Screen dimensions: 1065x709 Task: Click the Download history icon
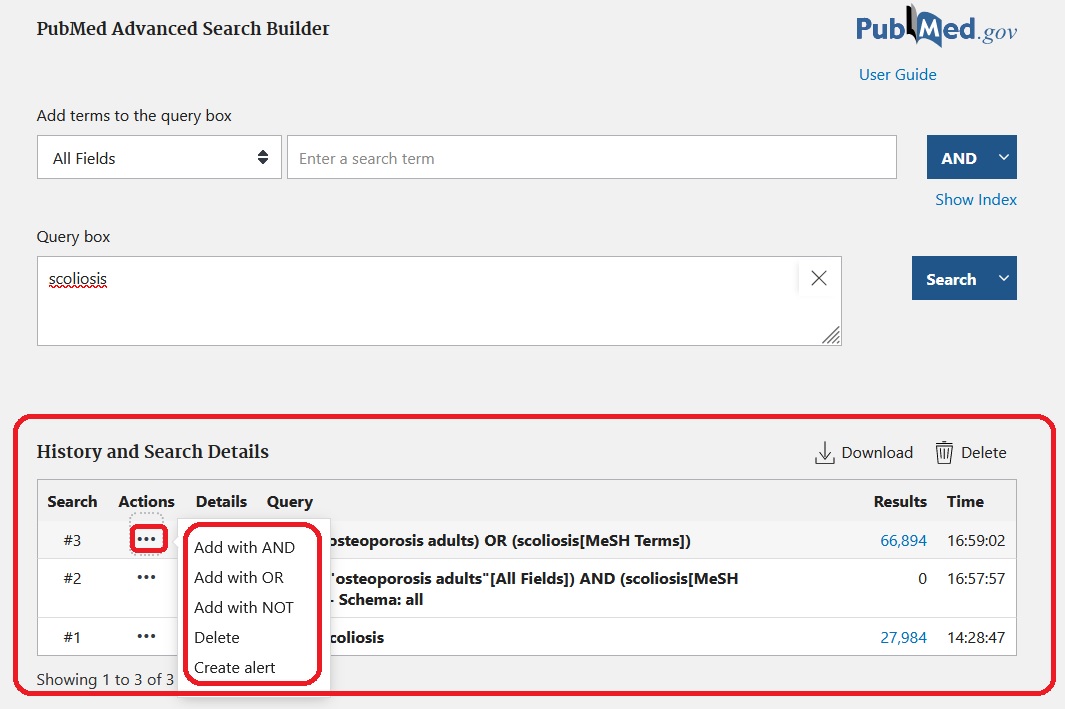(x=825, y=453)
